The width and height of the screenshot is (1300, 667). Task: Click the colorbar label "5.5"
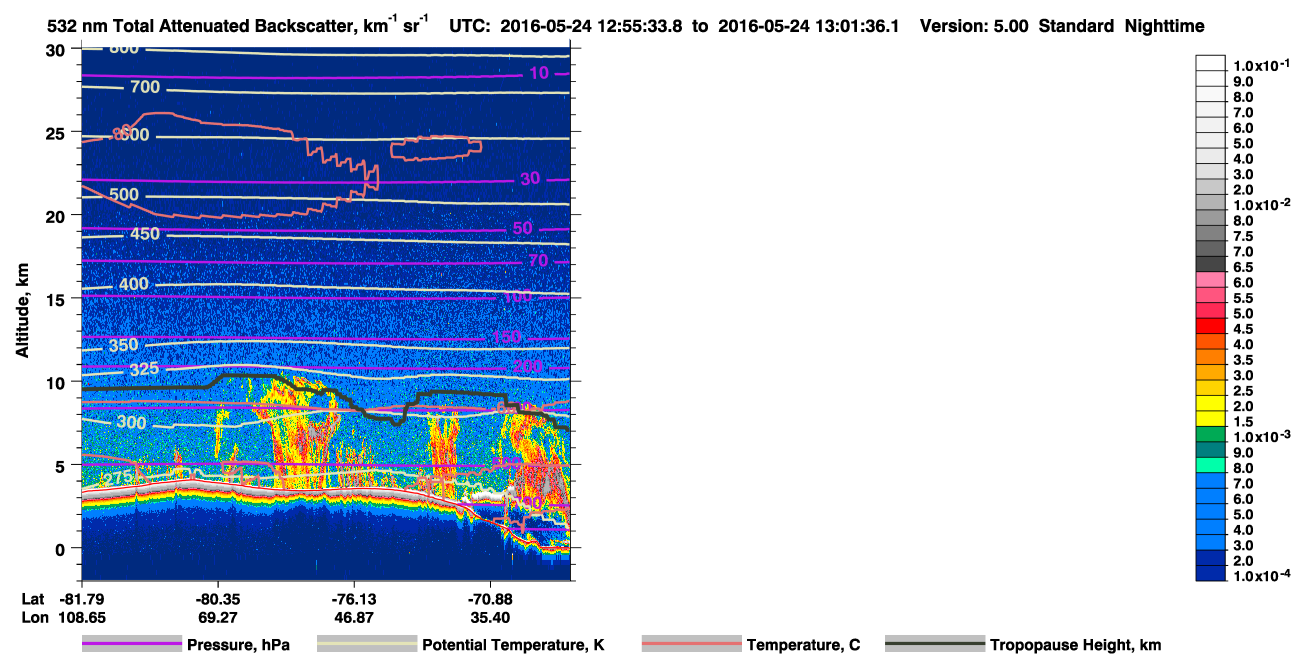1243,298
